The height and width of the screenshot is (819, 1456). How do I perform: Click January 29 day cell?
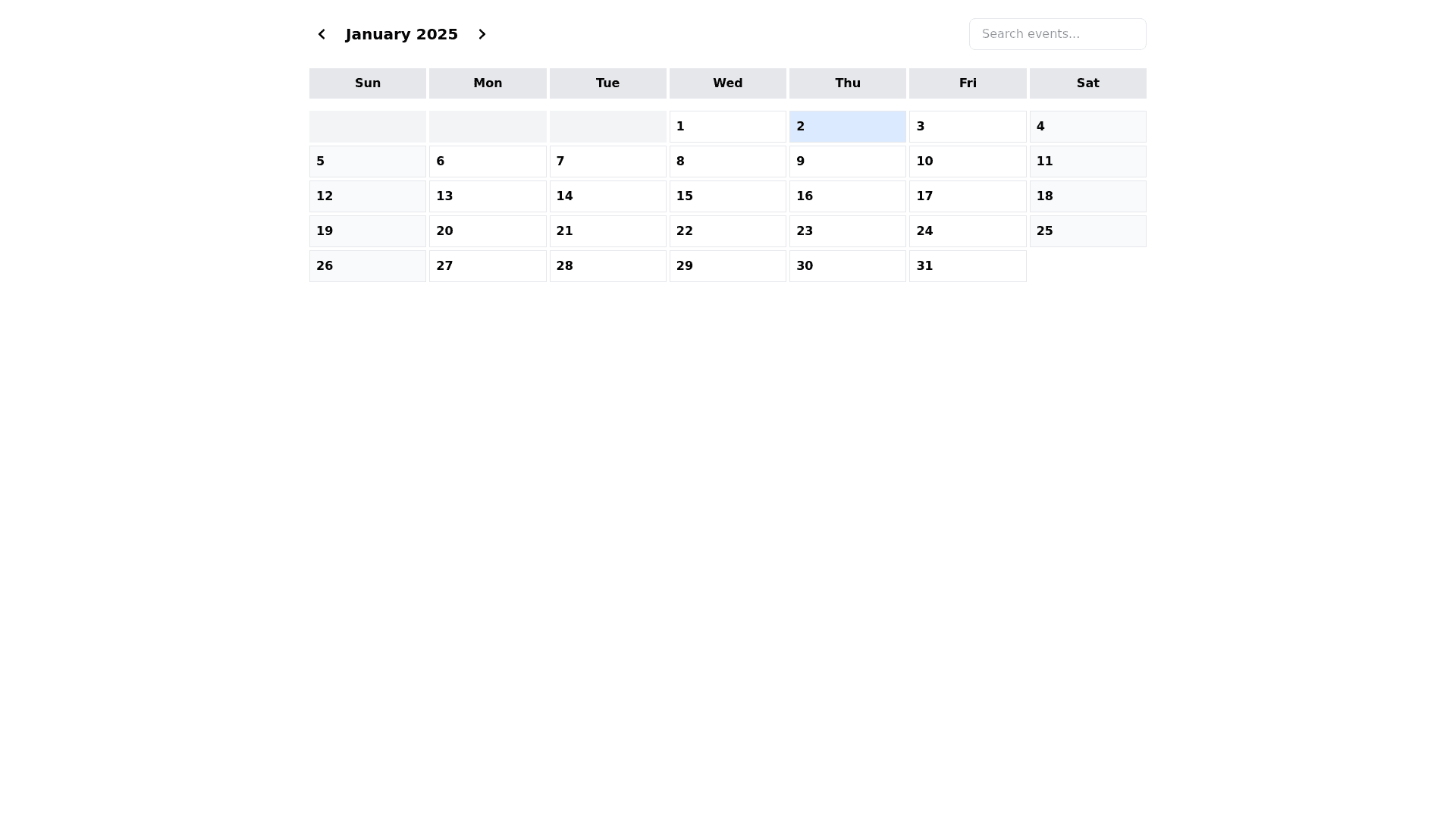(x=727, y=266)
